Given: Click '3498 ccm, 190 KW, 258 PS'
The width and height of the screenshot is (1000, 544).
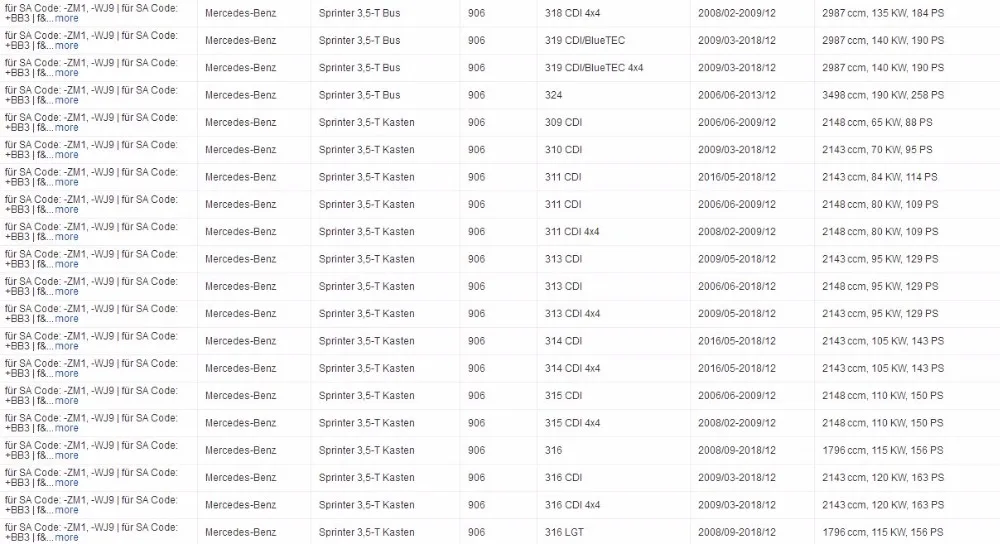Looking at the screenshot, I should pyautogui.click(x=883, y=95).
